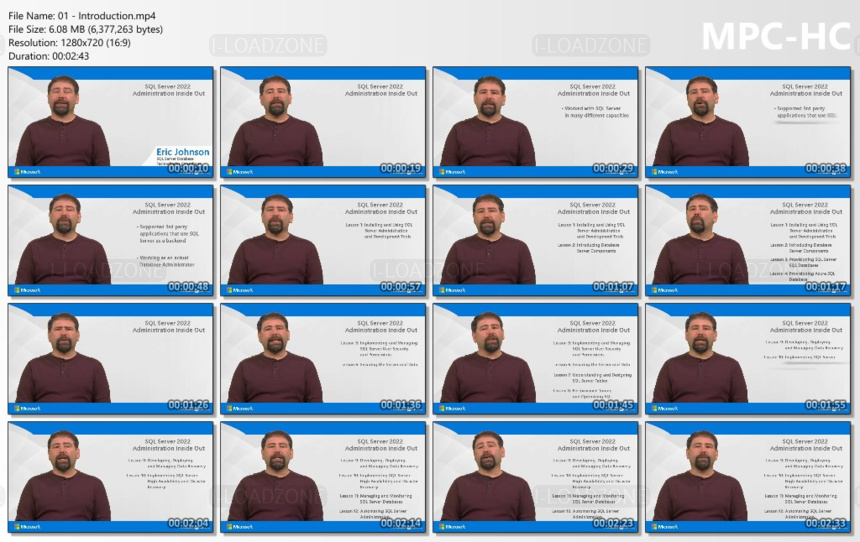Choose the thumbnail stamped 00:00:48
Image resolution: width=860 pixels, height=542 pixels.
pos(111,240)
